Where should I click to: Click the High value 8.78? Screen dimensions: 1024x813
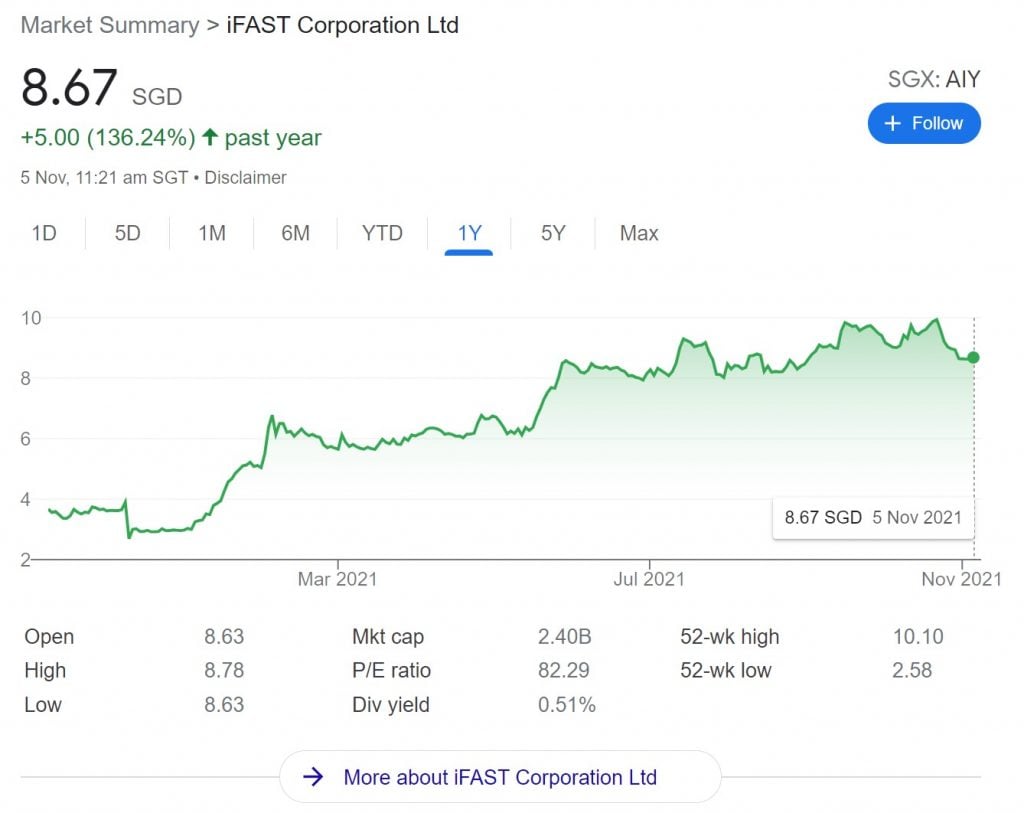point(224,671)
